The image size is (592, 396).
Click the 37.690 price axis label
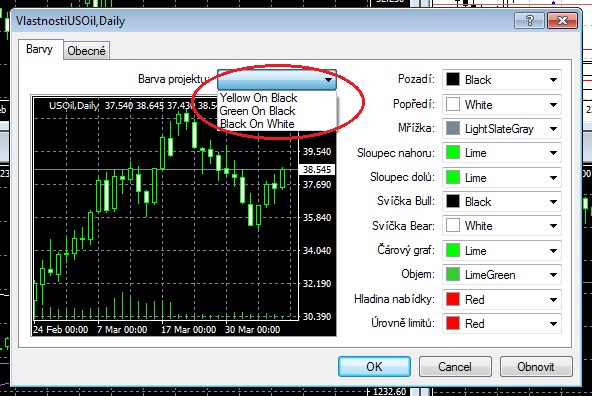coord(317,185)
